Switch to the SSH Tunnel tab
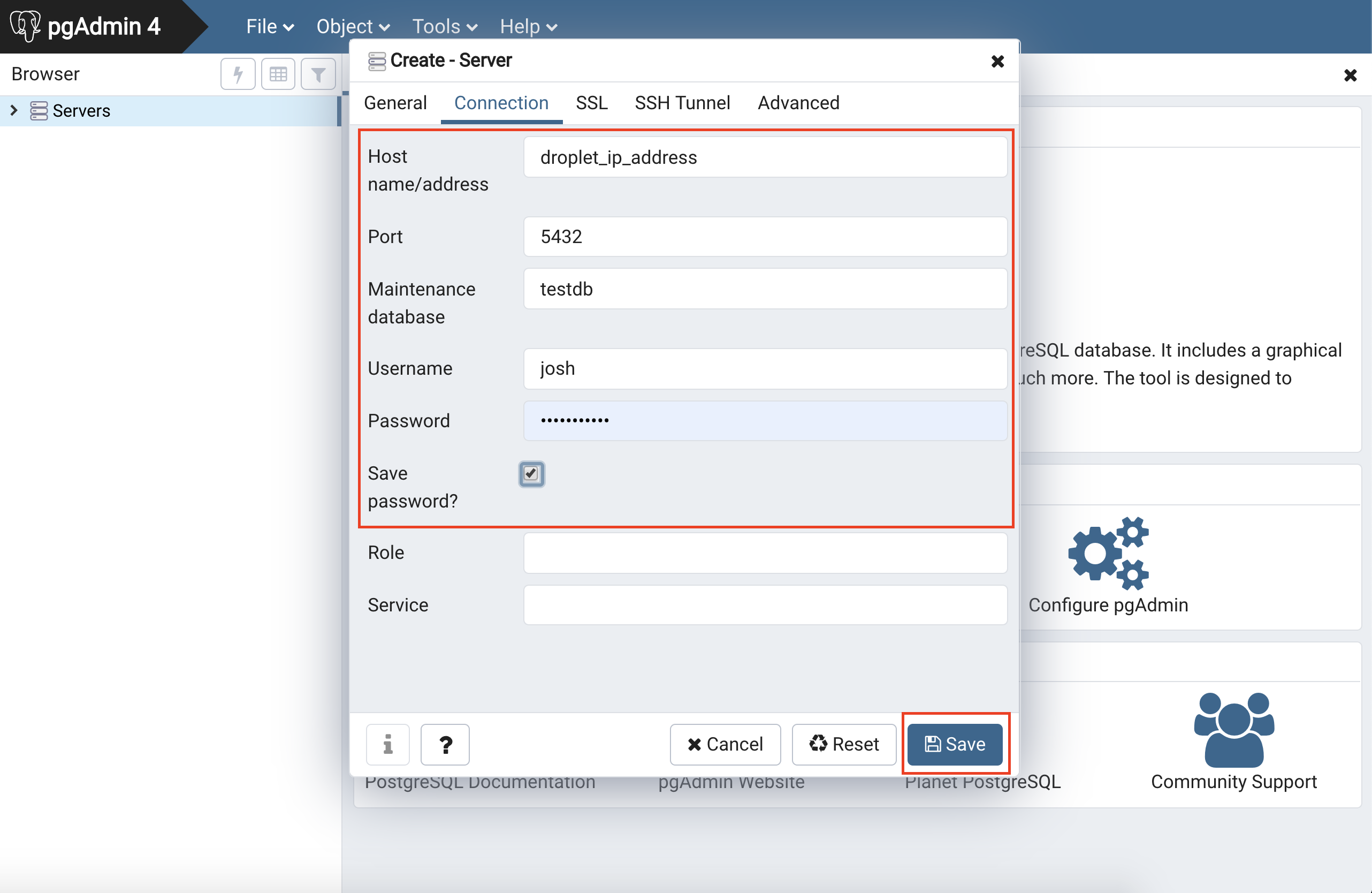Screen dimensions: 1372x893 682,103
